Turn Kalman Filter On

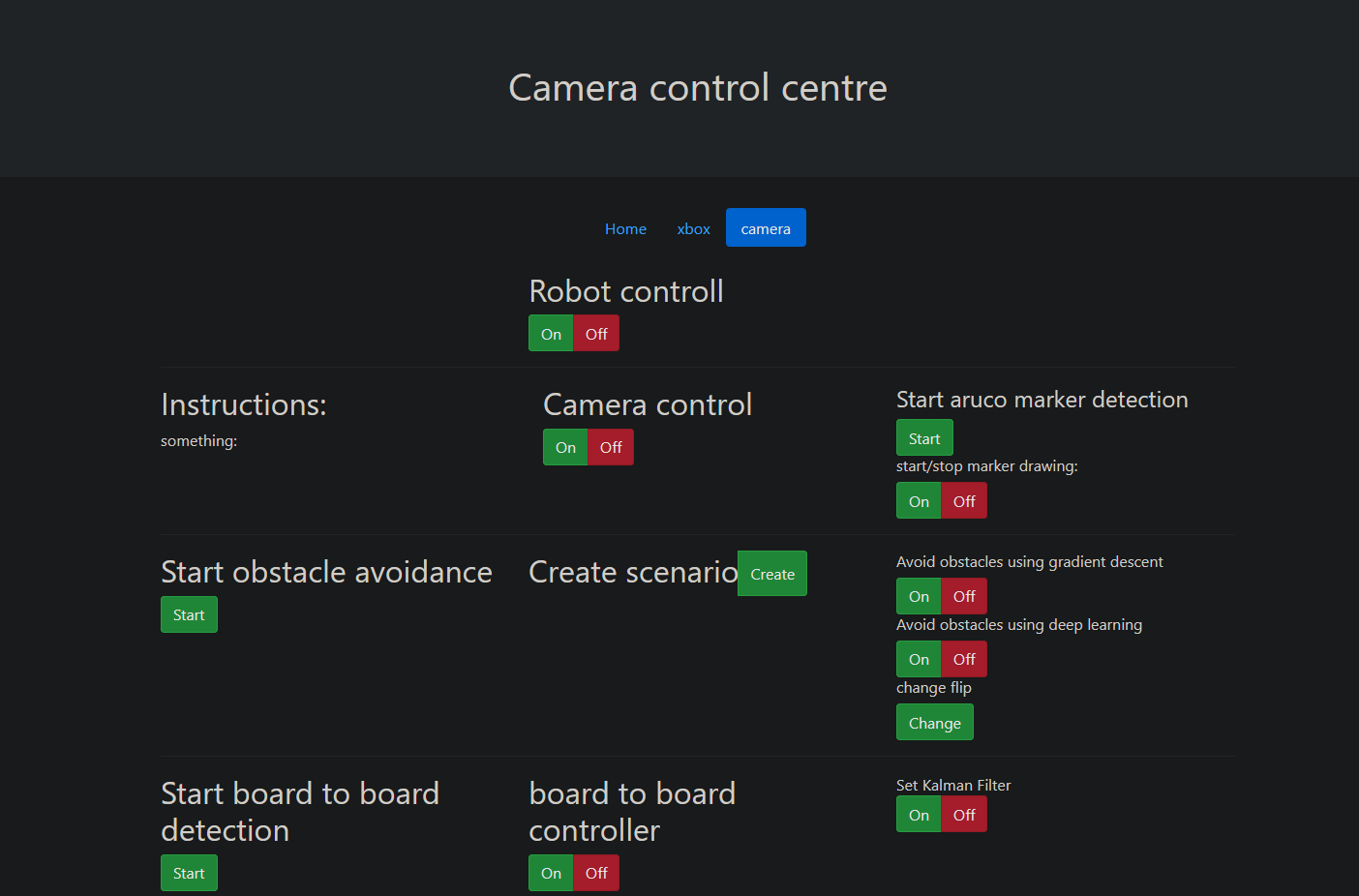point(919,815)
